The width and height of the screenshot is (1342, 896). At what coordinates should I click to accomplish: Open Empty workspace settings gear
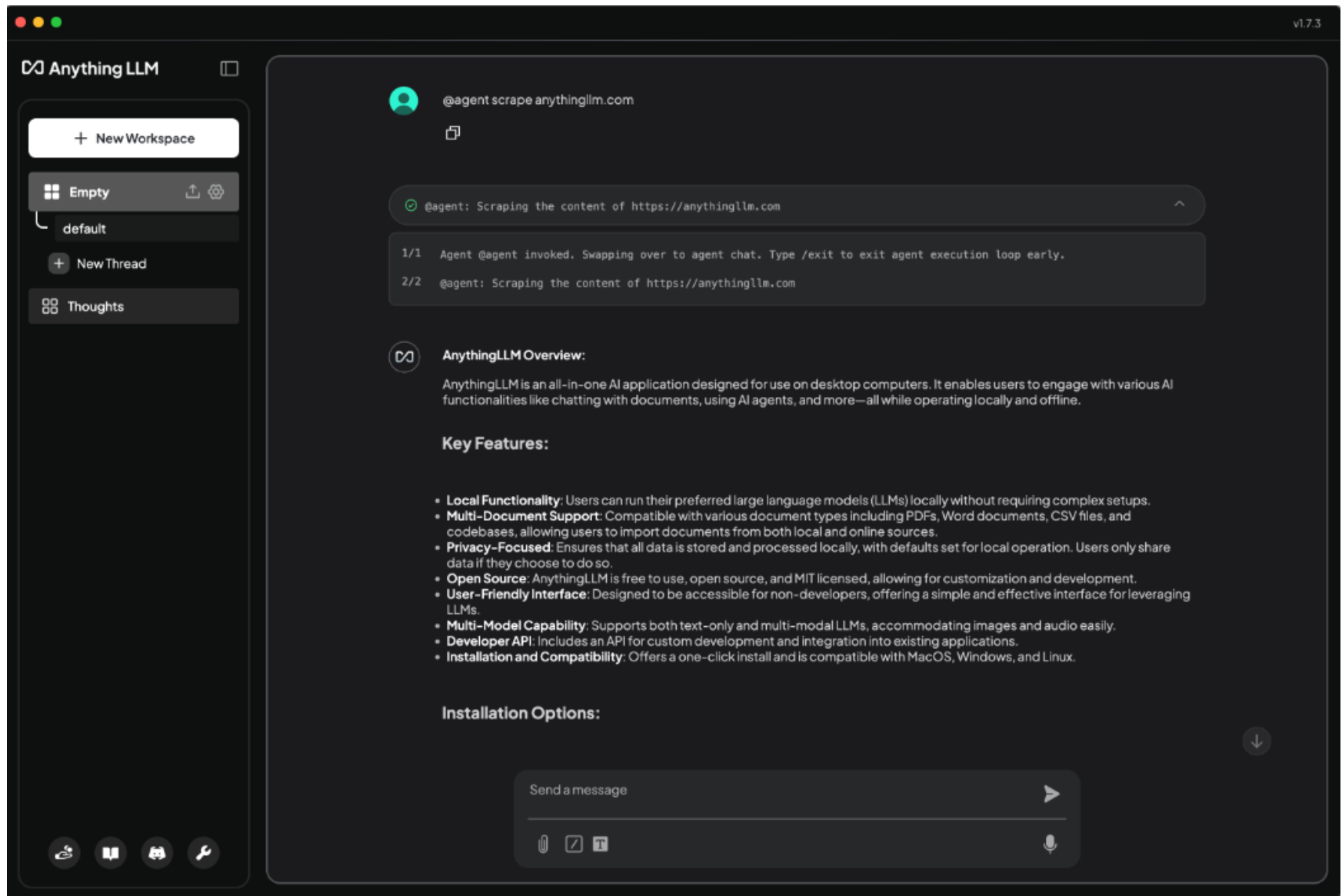(216, 192)
